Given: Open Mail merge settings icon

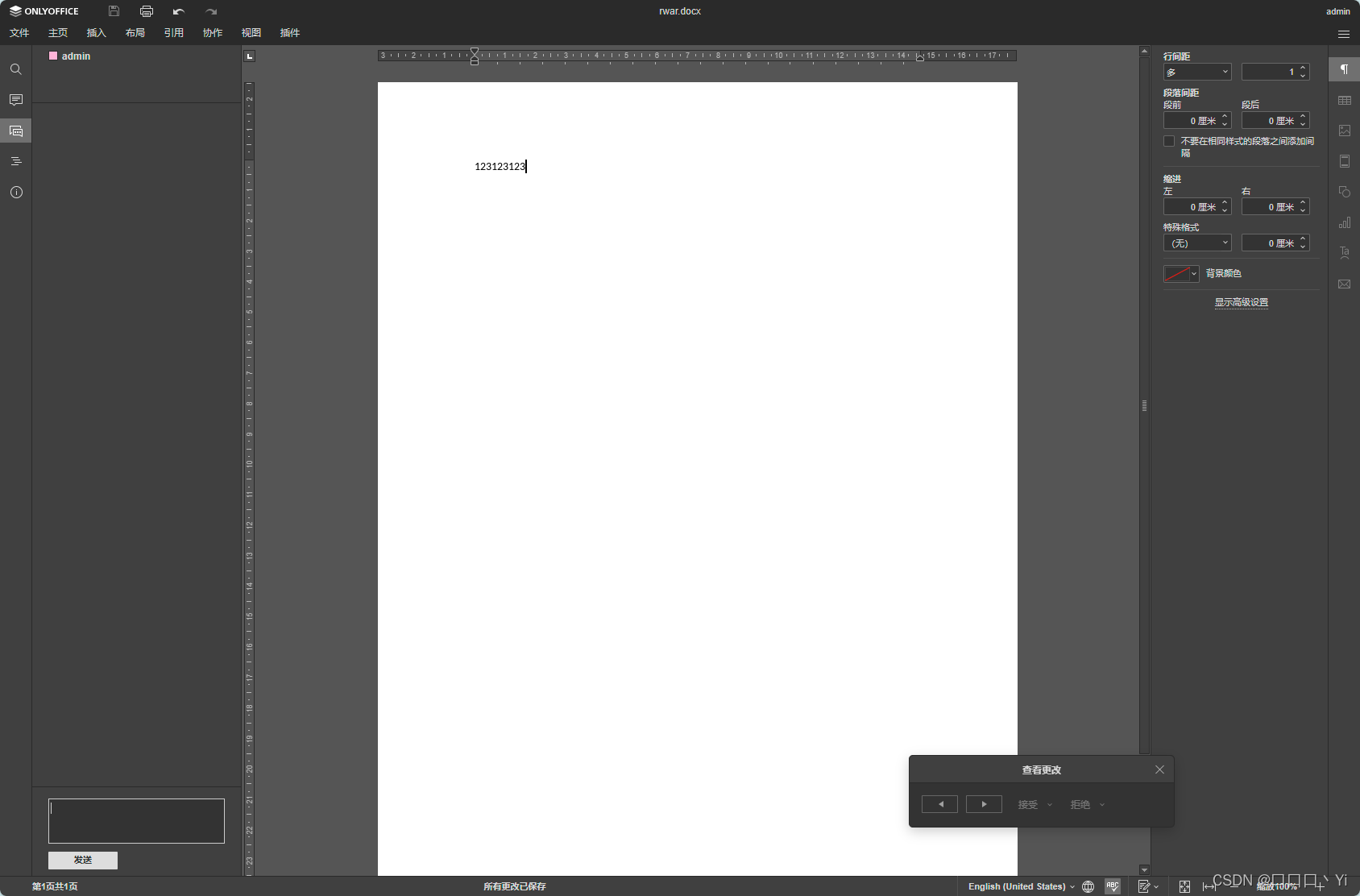Looking at the screenshot, I should pyautogui.click(x=1344, y=284).
